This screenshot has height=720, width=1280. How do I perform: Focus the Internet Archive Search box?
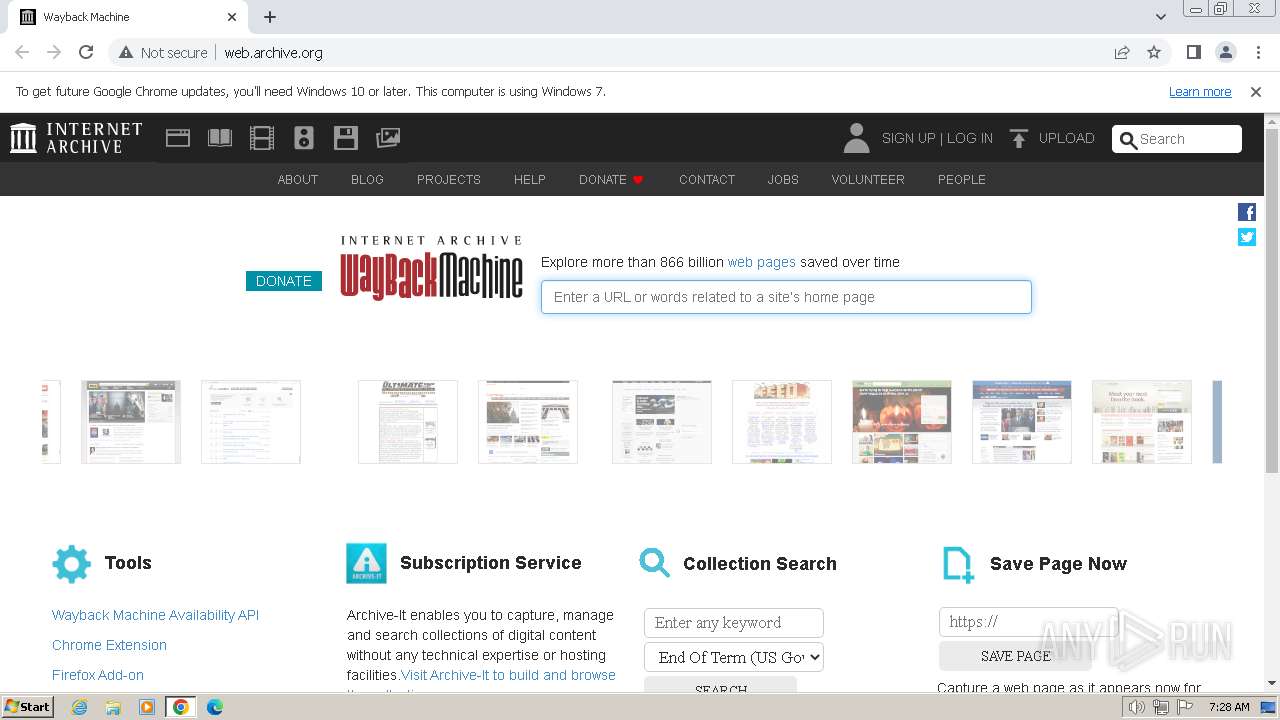click(x=1177, y=139)
